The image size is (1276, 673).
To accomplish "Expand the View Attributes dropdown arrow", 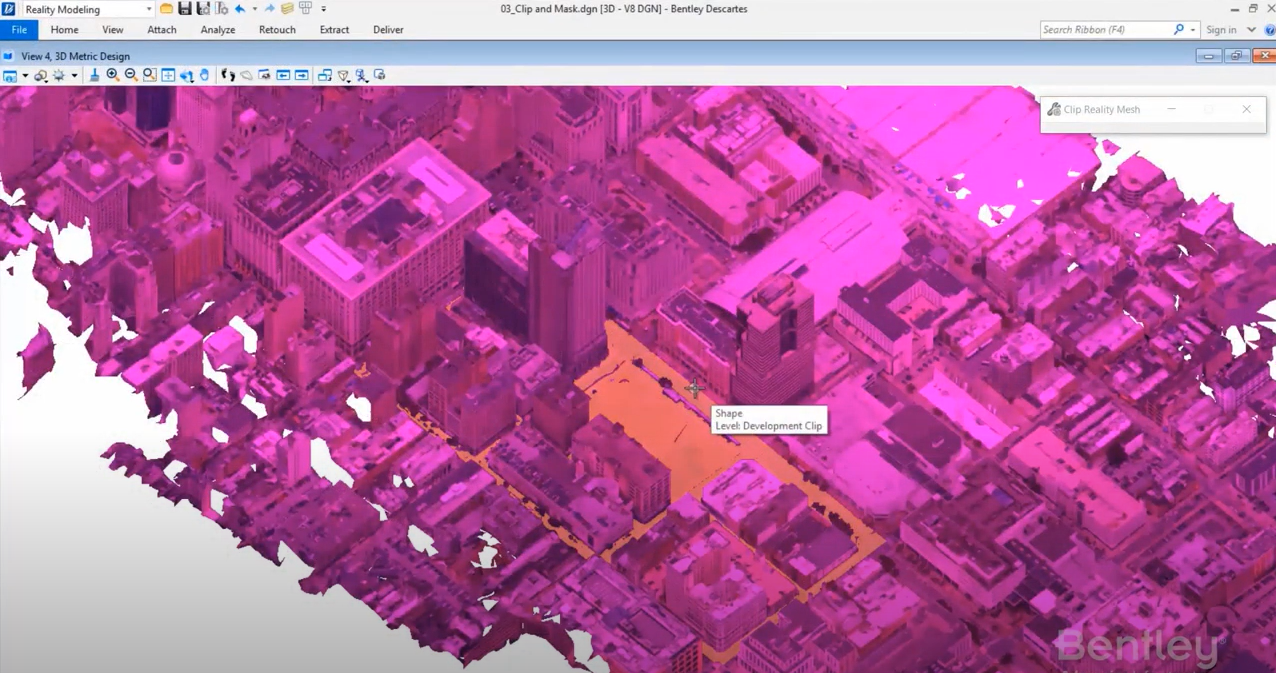I will 25,76.
